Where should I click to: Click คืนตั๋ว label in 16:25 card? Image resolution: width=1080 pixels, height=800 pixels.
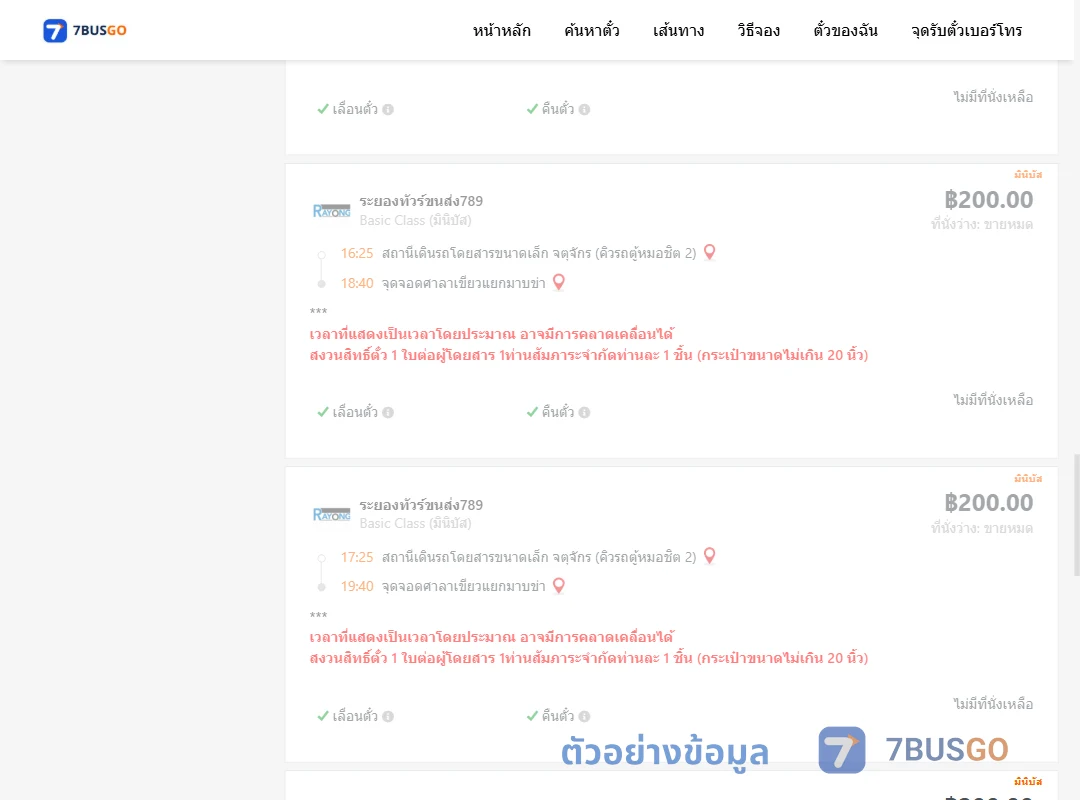tap(558, 412)
